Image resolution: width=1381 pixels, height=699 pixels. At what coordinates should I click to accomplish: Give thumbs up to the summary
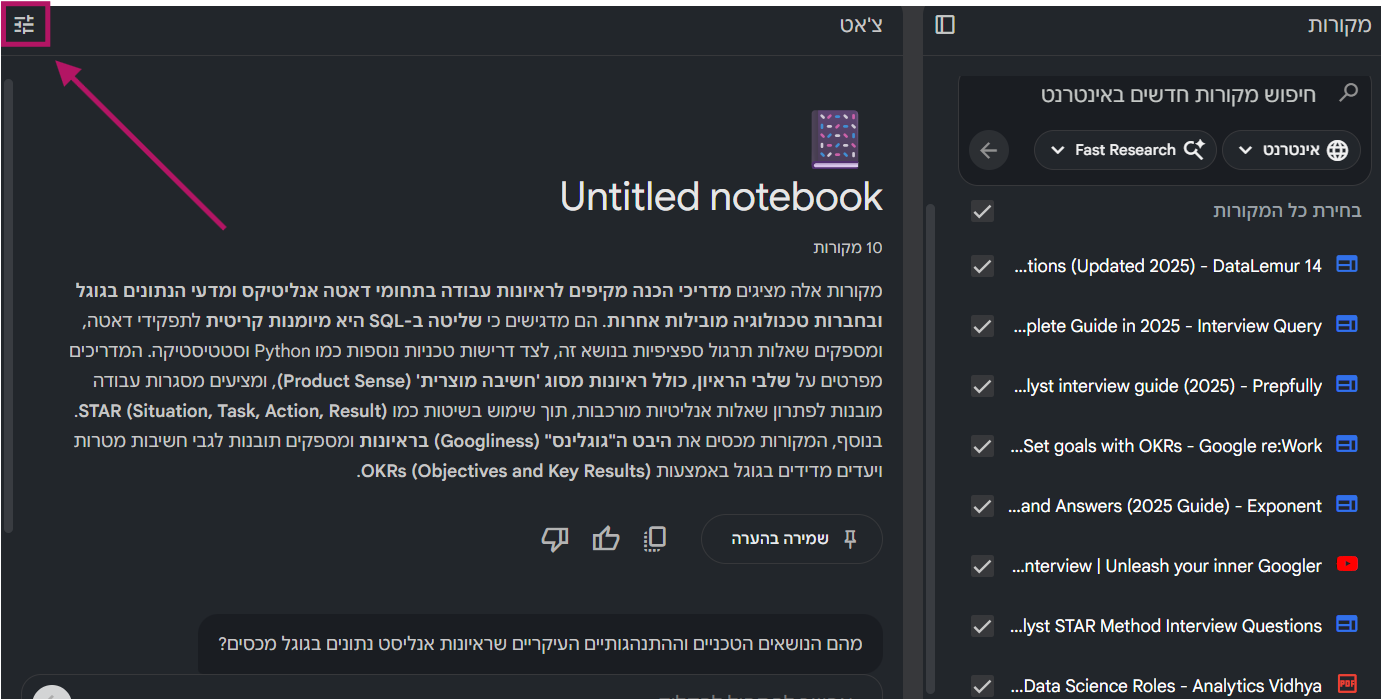point(606,539)
